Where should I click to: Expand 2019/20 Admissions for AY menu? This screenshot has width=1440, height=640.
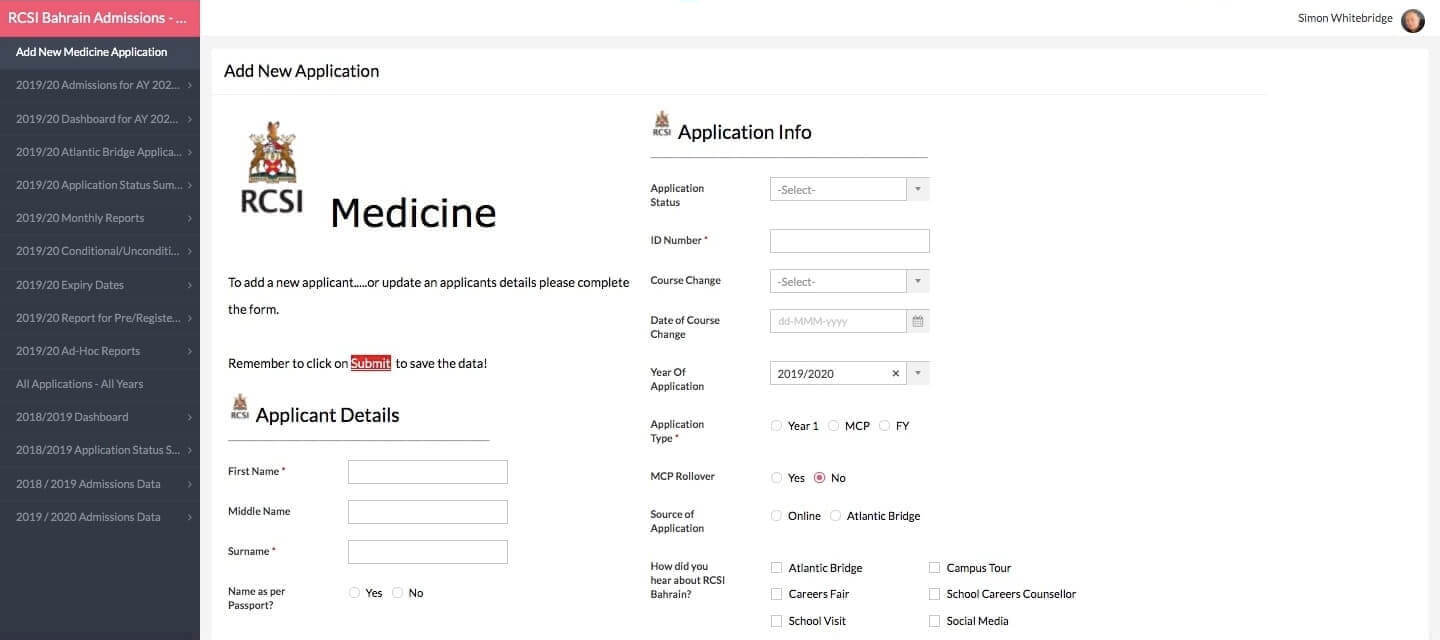point(100,85)
